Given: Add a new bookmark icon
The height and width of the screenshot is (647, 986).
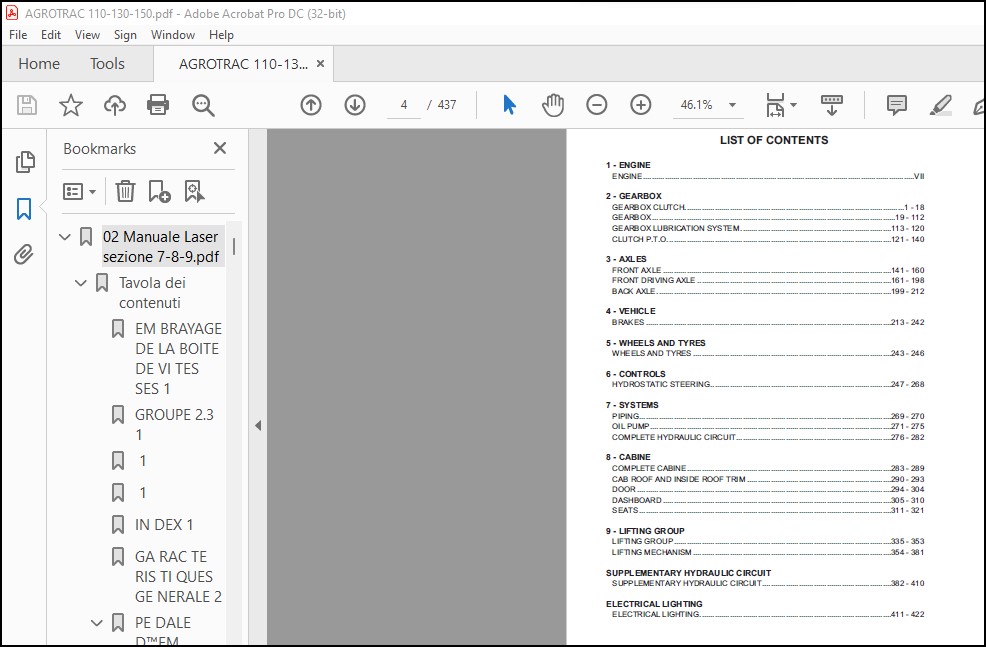Looking at the screenshot, I should click(x=159, y=191).
